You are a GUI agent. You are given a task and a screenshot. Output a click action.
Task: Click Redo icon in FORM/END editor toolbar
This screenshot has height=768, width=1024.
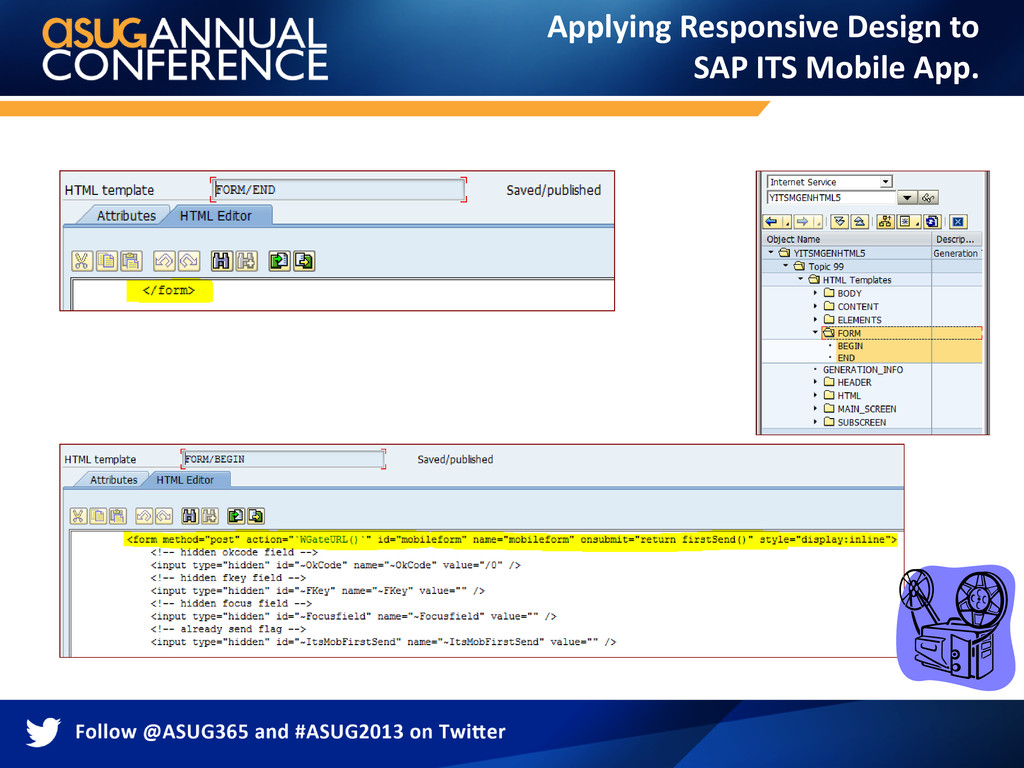tap(189, 261)
